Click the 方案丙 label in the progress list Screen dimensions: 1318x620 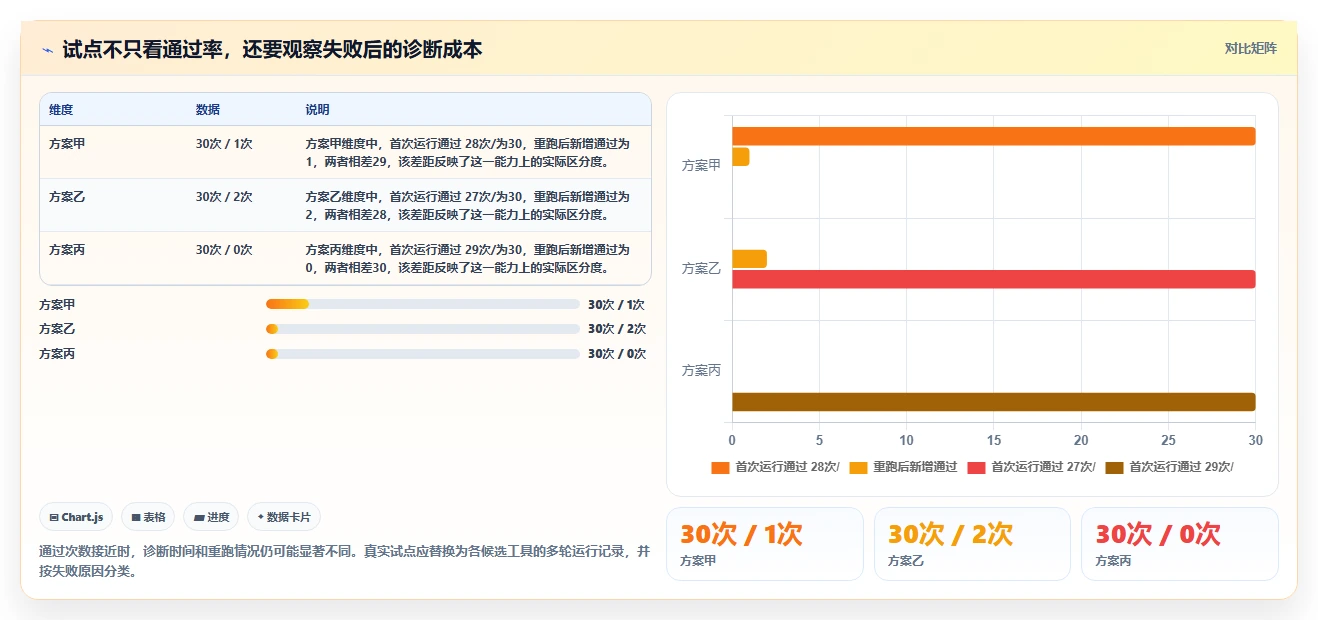point(57,354)
